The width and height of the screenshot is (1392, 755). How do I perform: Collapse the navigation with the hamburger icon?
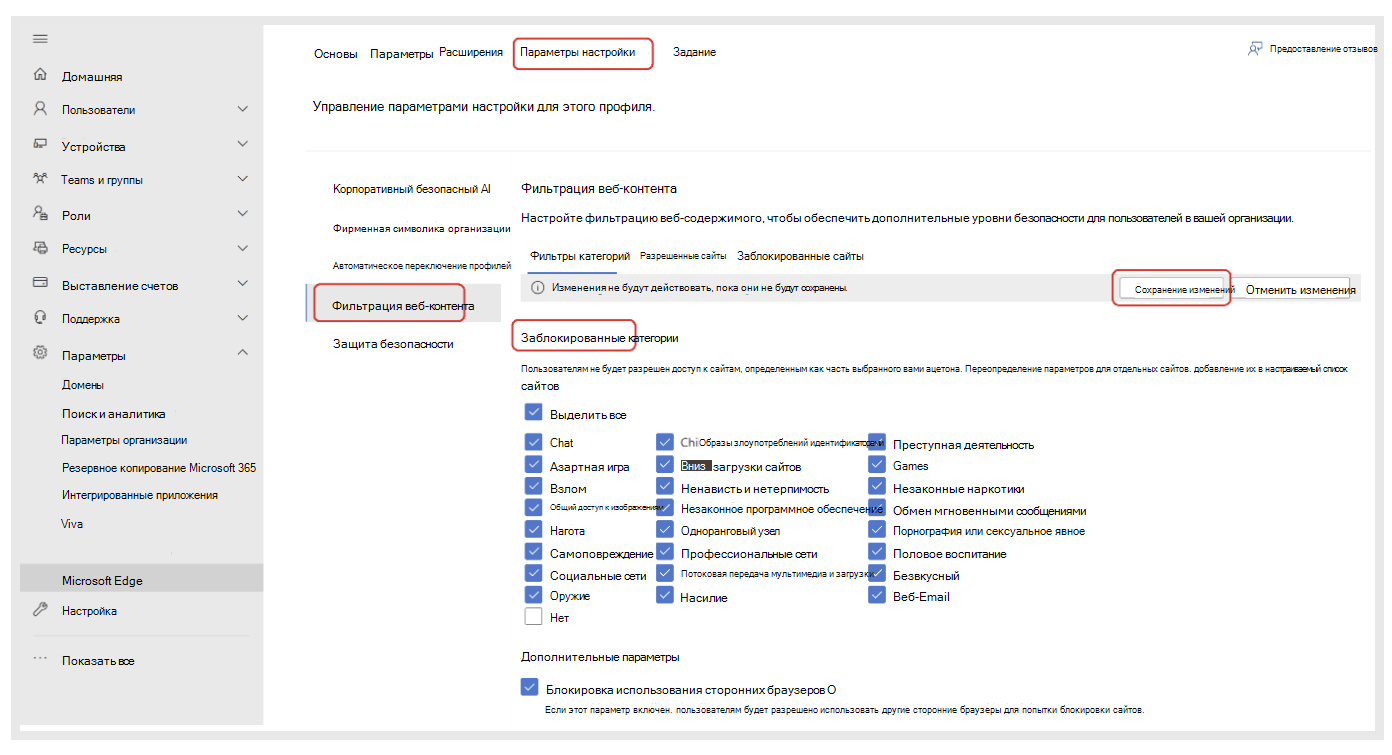coord(40,39)
